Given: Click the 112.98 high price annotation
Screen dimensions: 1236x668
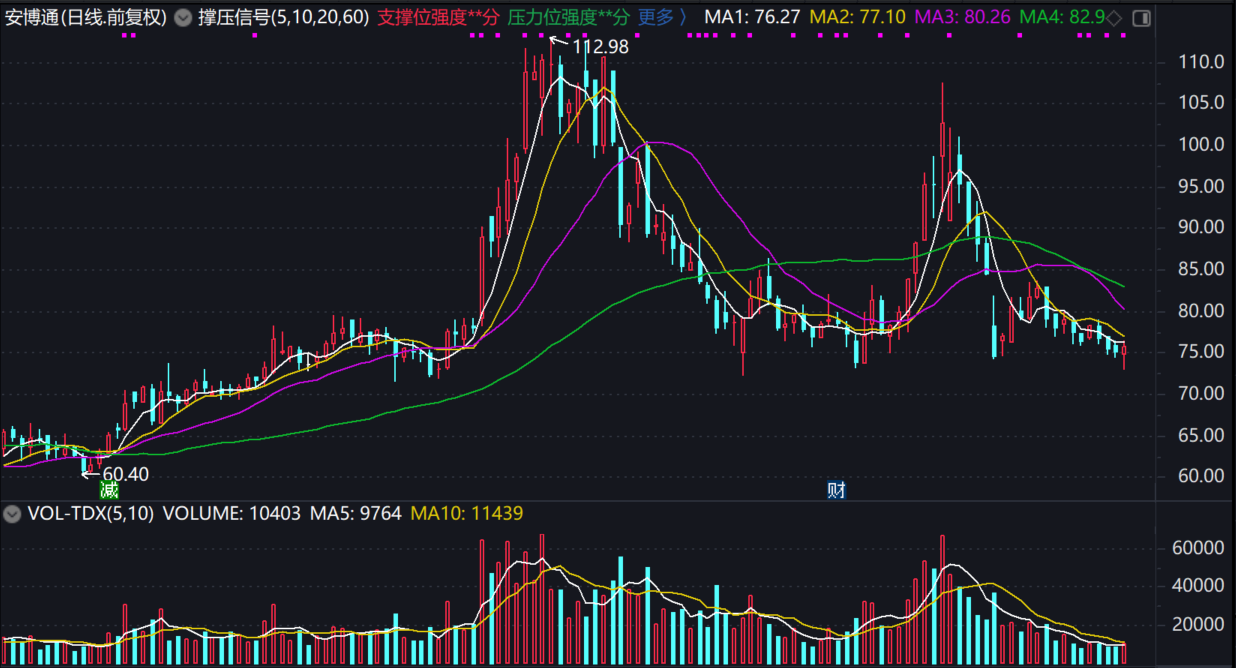Looking at the screenshot, I should click(x=599, y=46).
